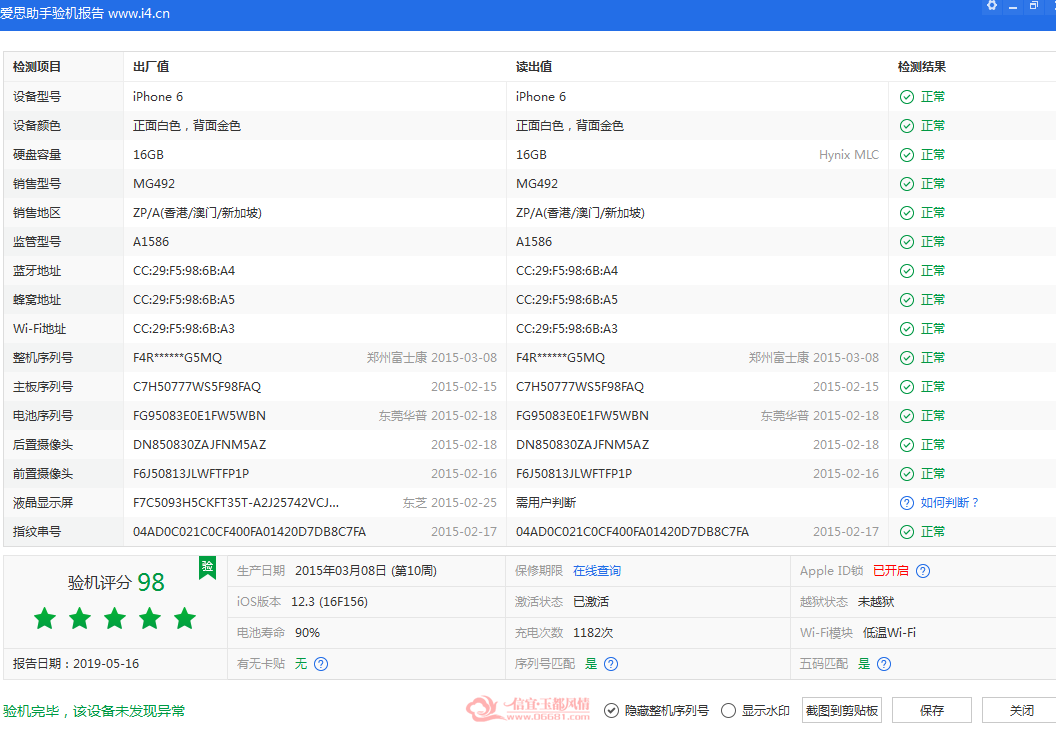This screenshot has height=730, width=1056.
Task: Click factory mainboard serial C7H50777WS5F98FAQ
Action: coord(197,387)
